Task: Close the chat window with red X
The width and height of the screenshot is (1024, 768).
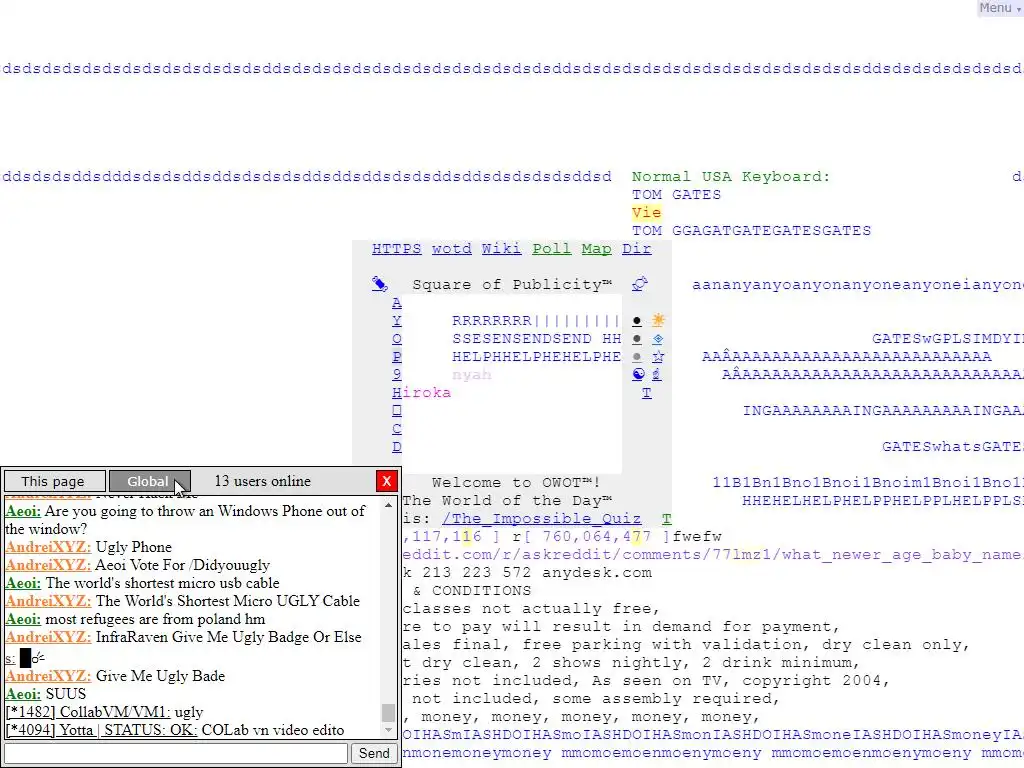Action: tap(387, 481)
